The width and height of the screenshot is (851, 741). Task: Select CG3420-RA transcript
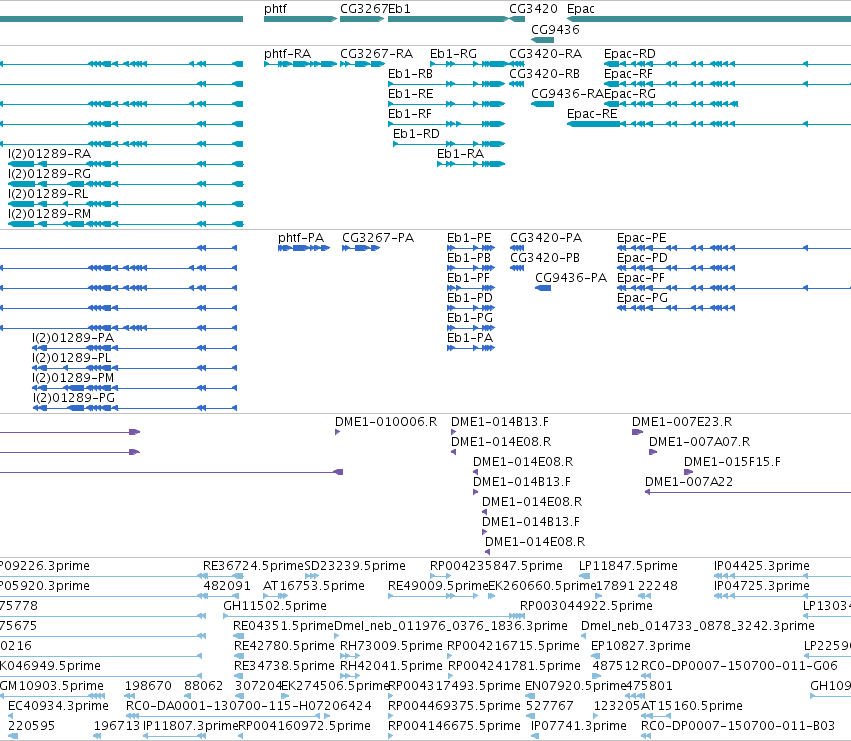click(517, 64)
